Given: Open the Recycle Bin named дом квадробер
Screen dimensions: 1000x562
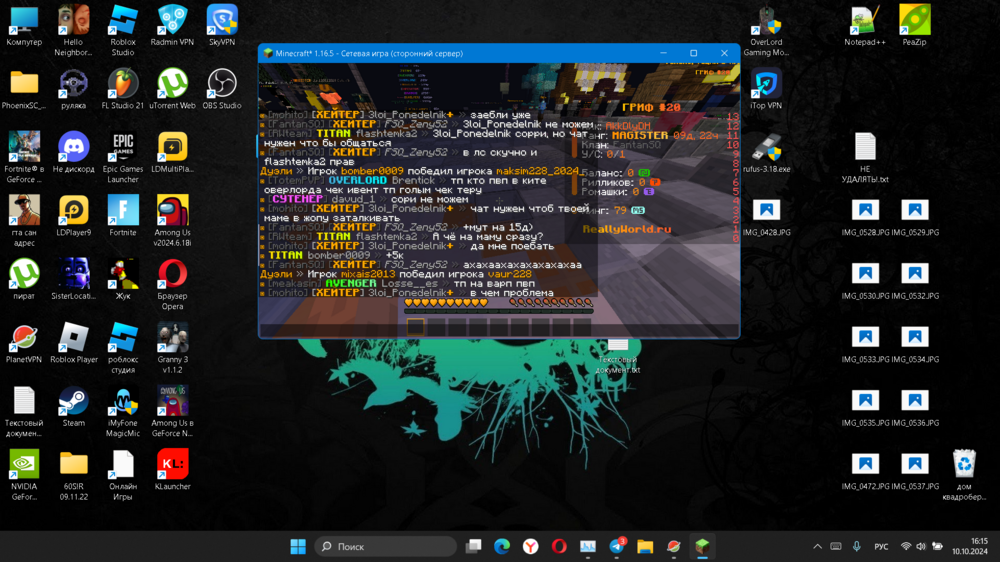Looking at the screenshot, I should (x=964, y=473).
